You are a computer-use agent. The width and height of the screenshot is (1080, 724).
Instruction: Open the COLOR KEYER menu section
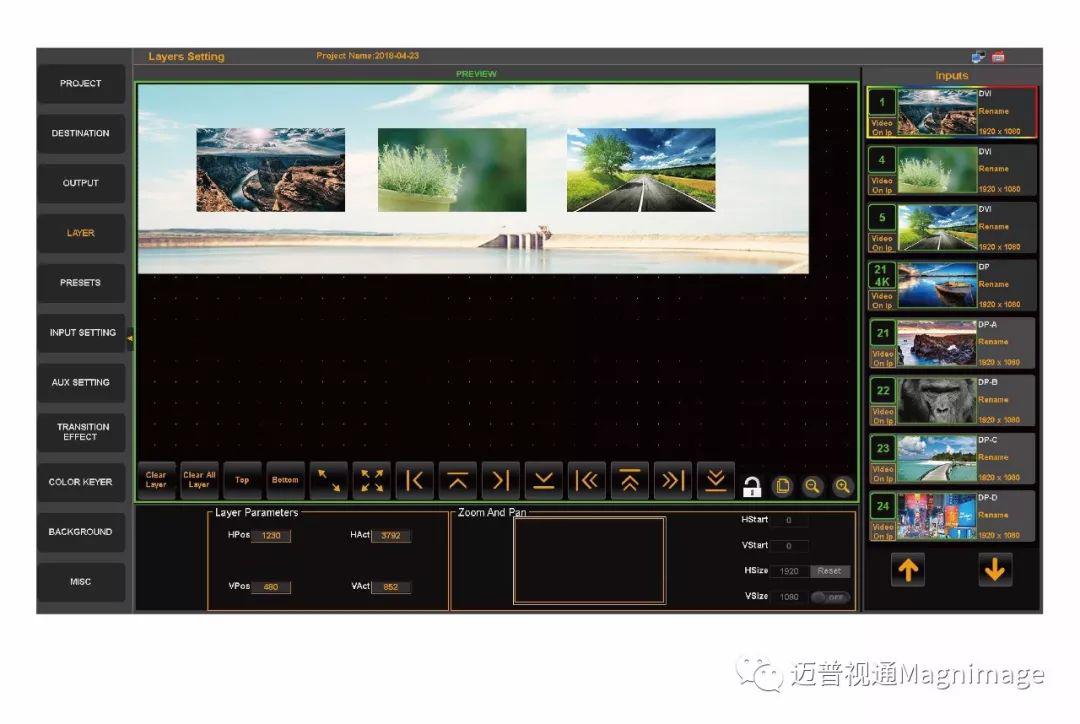click(81, 482)
